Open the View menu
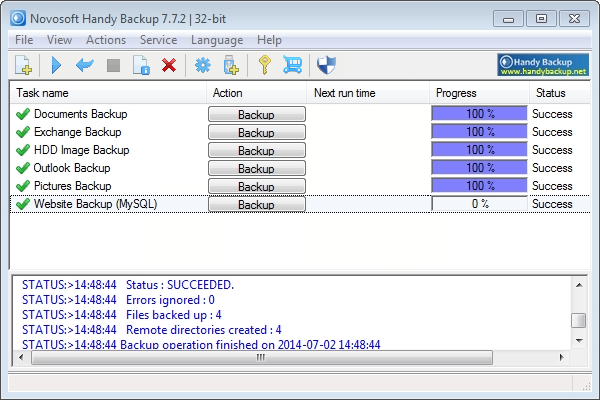 [x=59, y=40]
